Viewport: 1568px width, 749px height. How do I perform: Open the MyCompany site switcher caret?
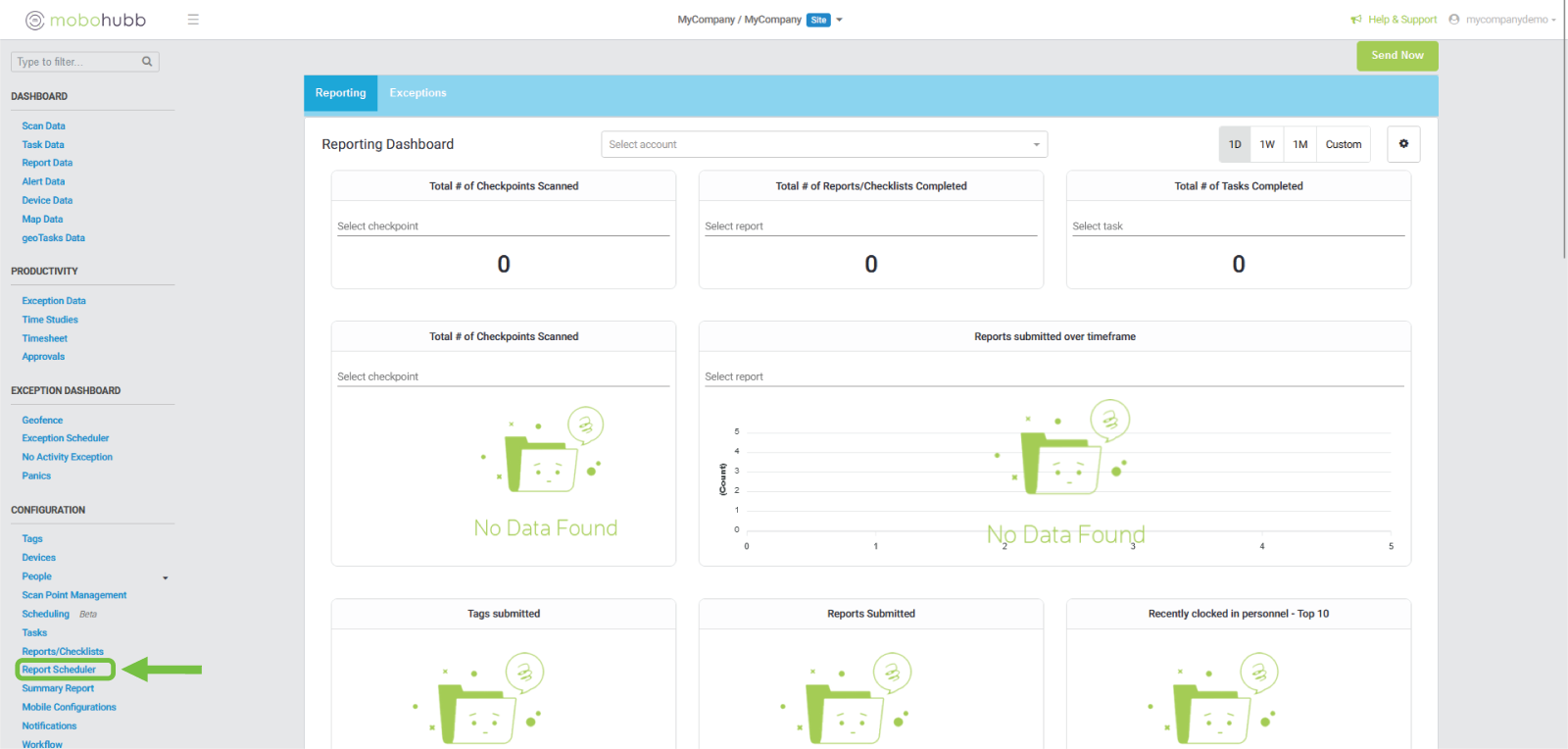[x=840, y=20]
